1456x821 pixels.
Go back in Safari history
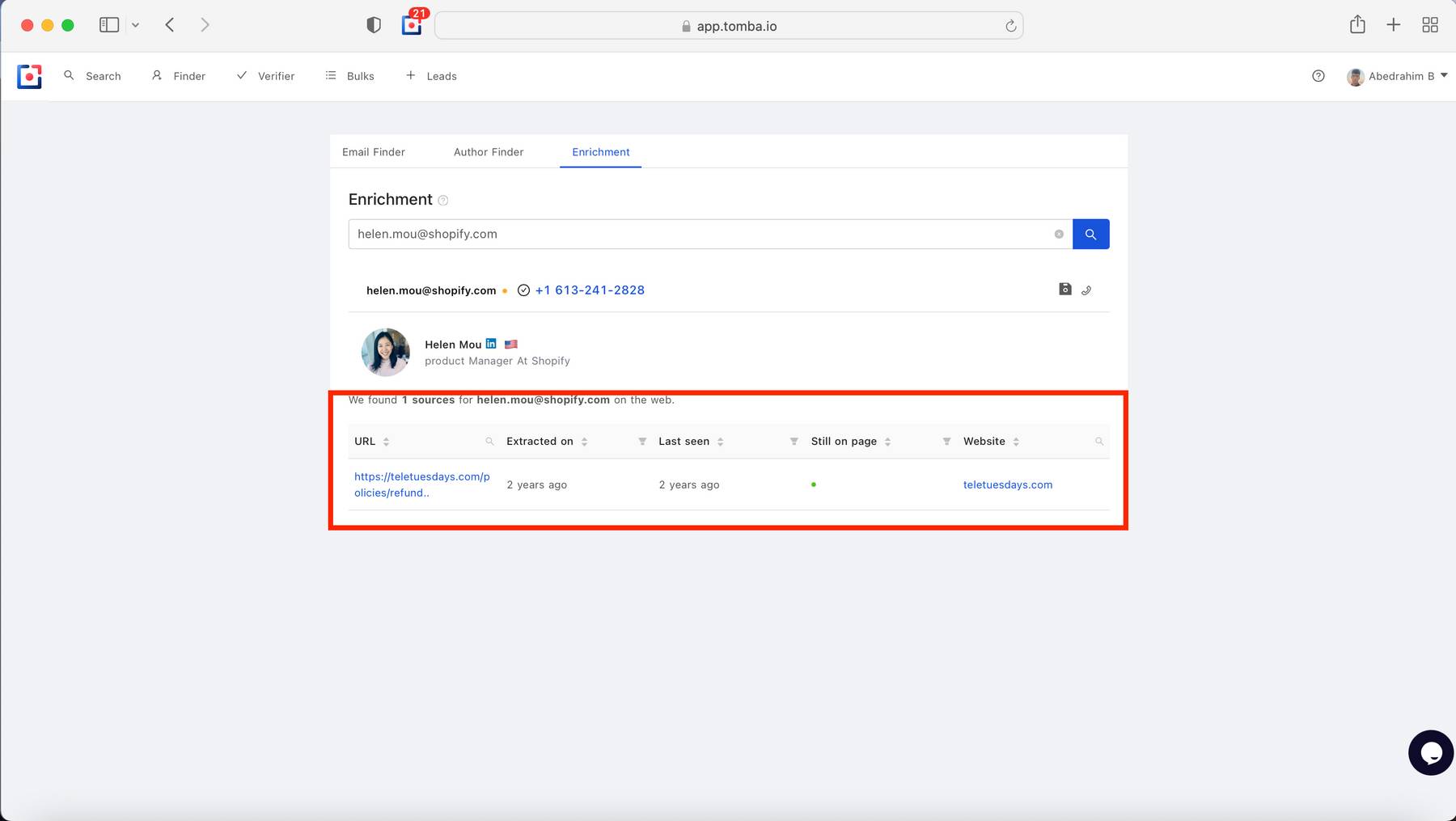tap(170, 25)
